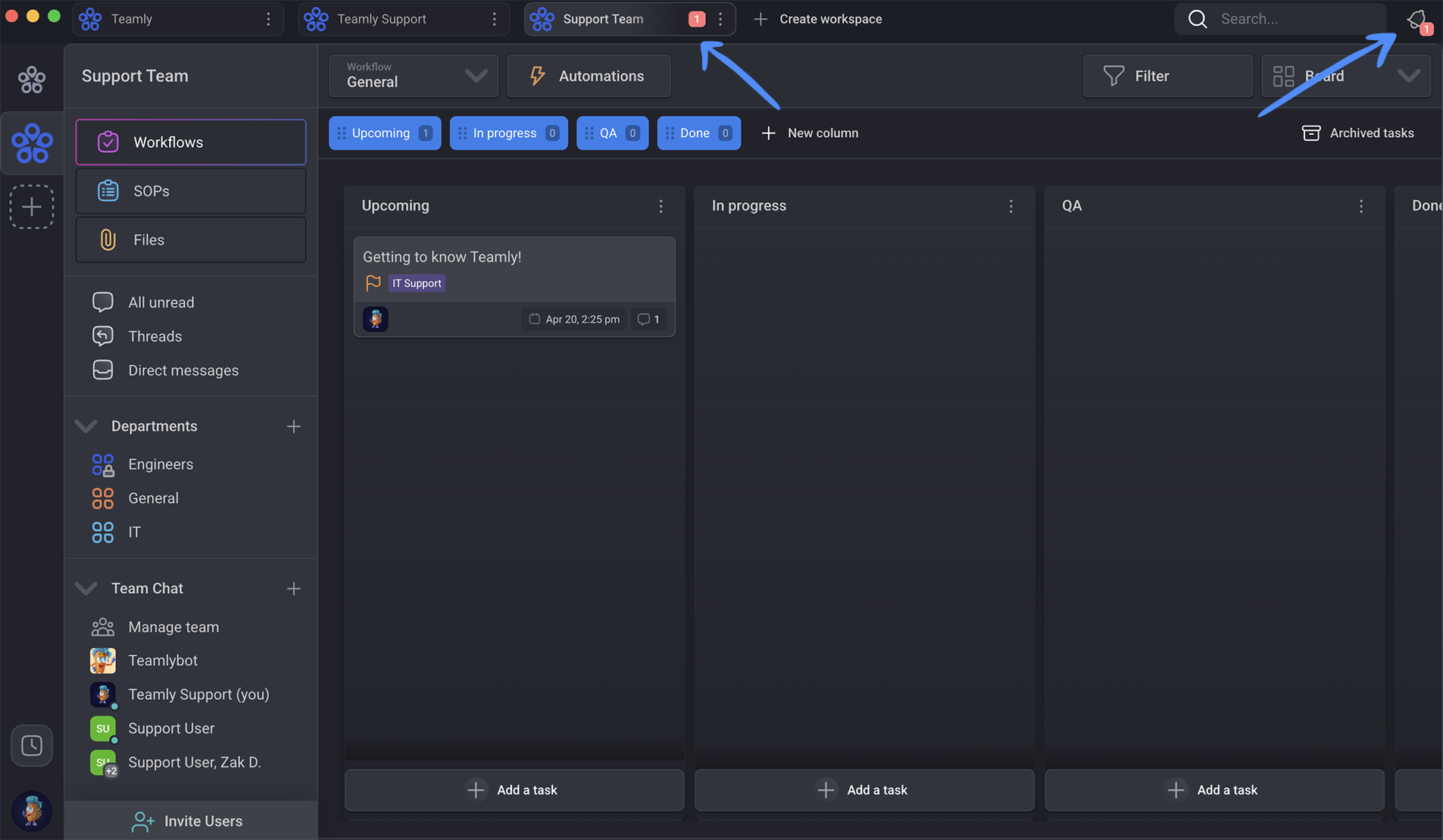The width and height of the screenshot is (1443, 840).
Task: Open the Workflow General dropdown
Action: pyautogui.click(x=414, y=76)
